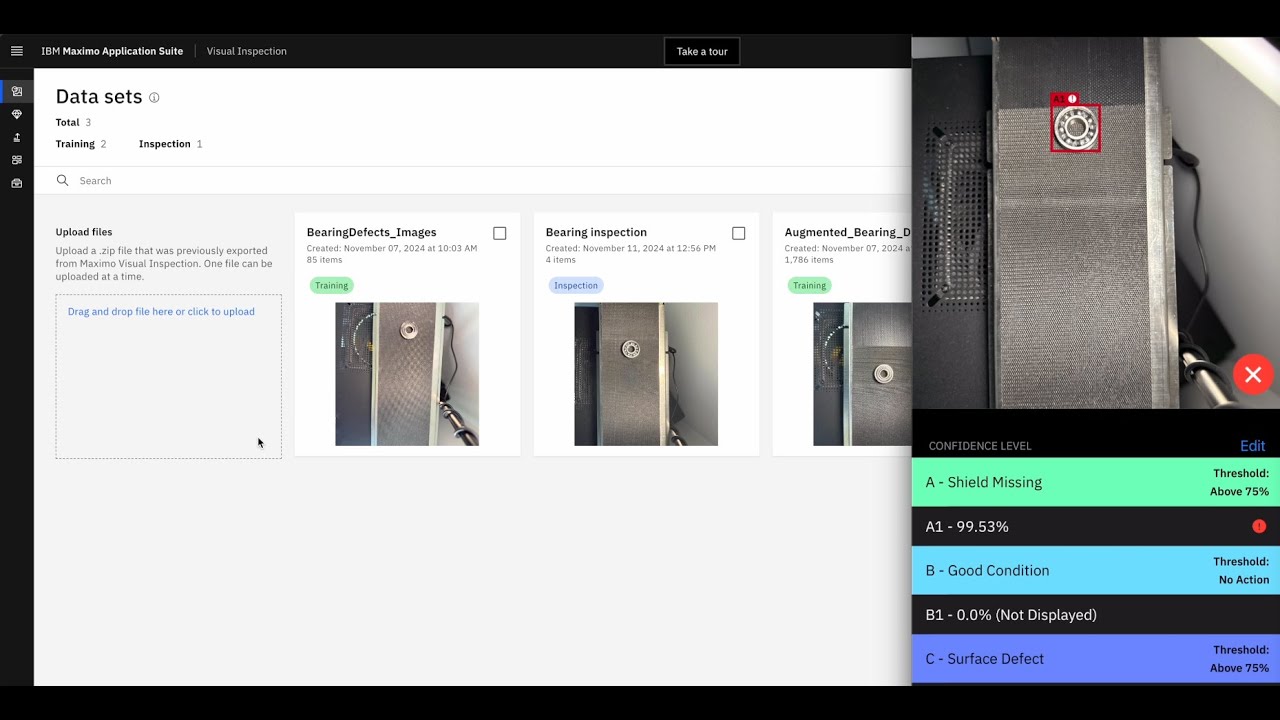Screen dimensions: 1280x720
Task: Open the BearingDefects_Images data set title
Action: 371,232
